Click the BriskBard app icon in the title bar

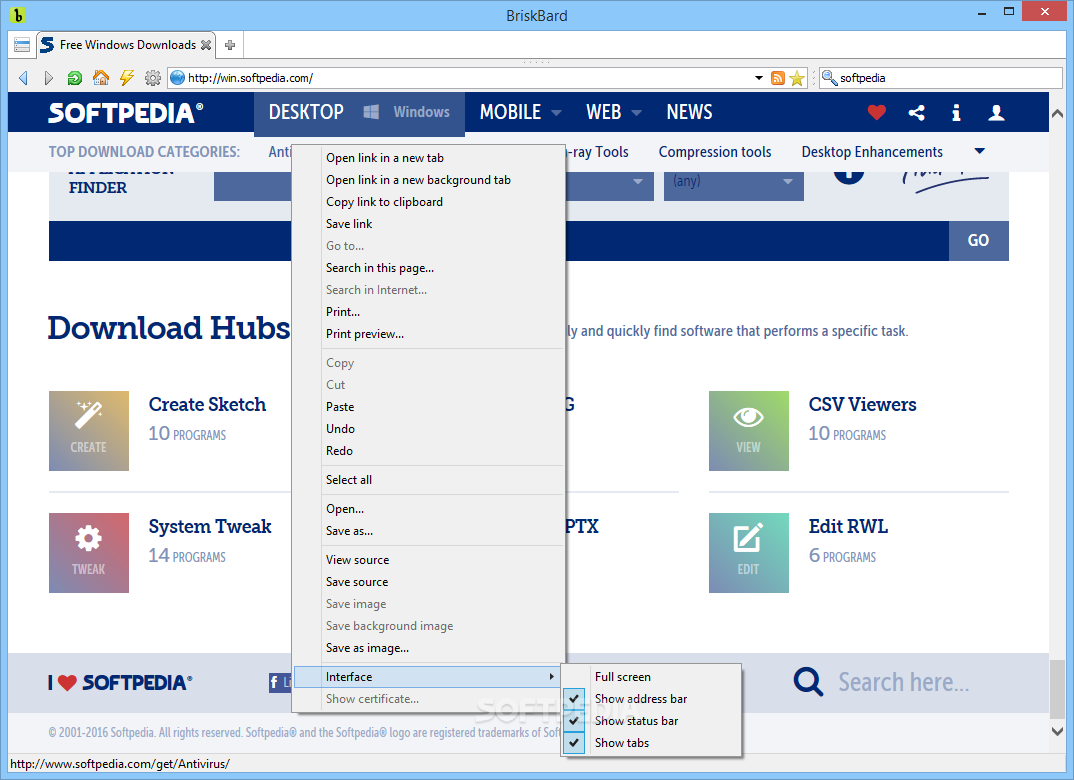pyautogui.click(x=18, y=14)
